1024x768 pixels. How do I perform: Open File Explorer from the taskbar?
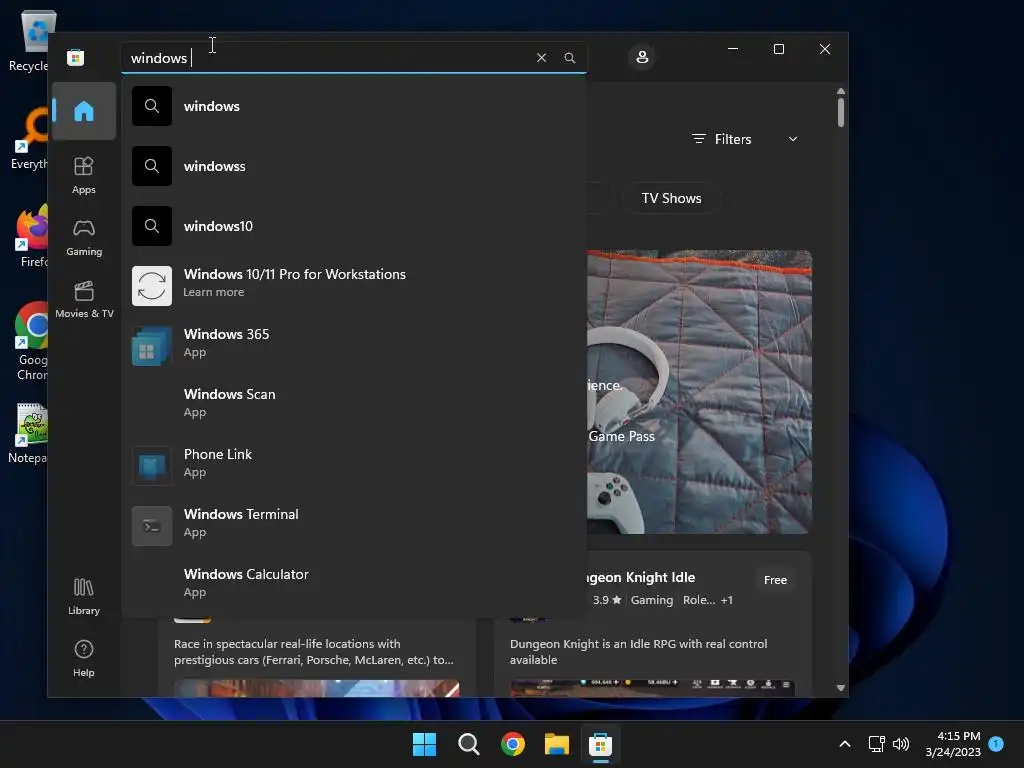[x=557, y=744]
